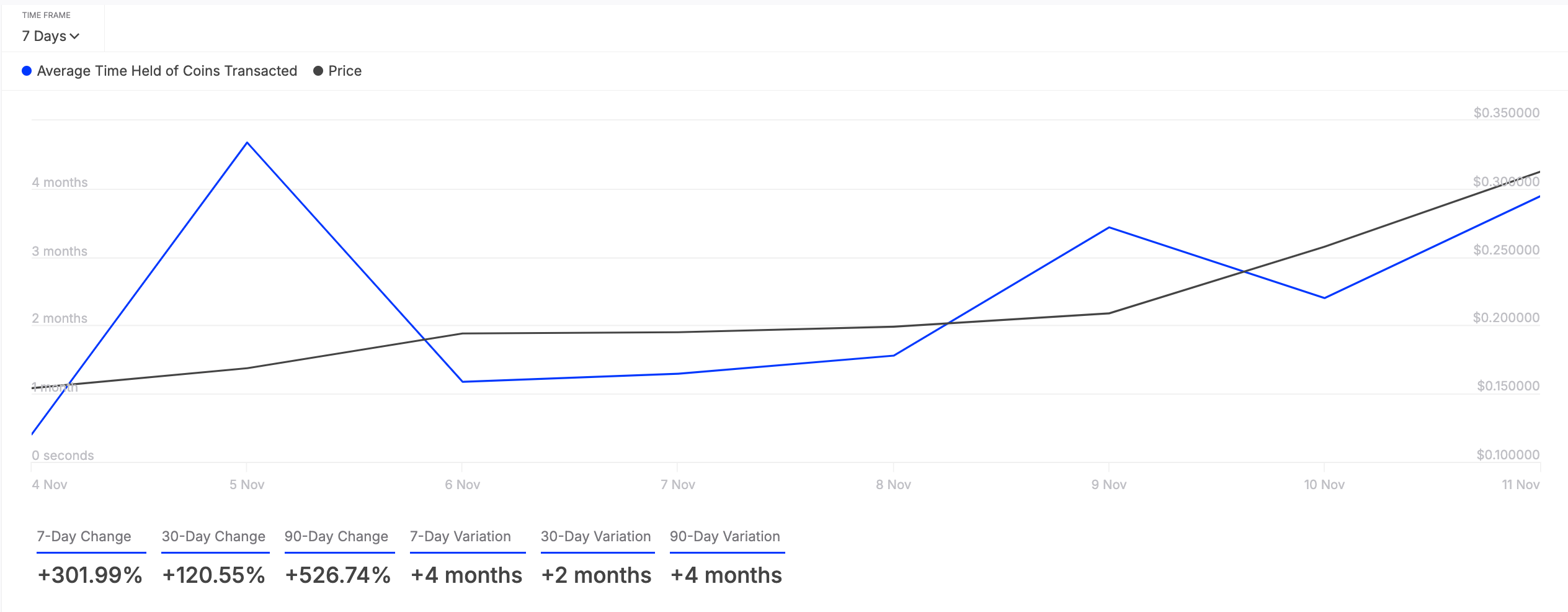1568x612 pixels.
Task: Click the 10 Nov axis marker
Action: tap(1324, 485)
